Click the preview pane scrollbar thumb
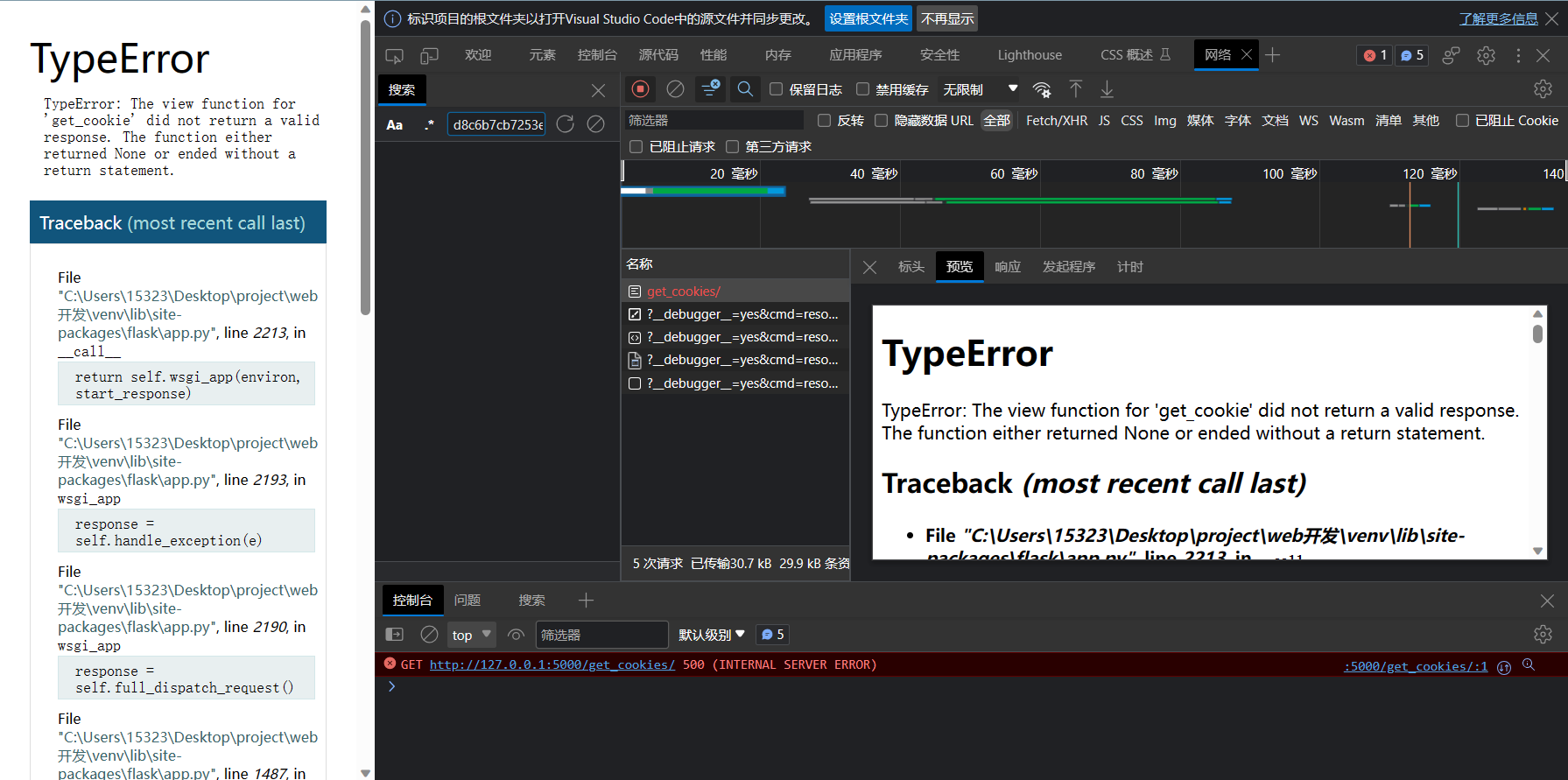Viewport: 1568px width, 780px height. (1537, 334)
